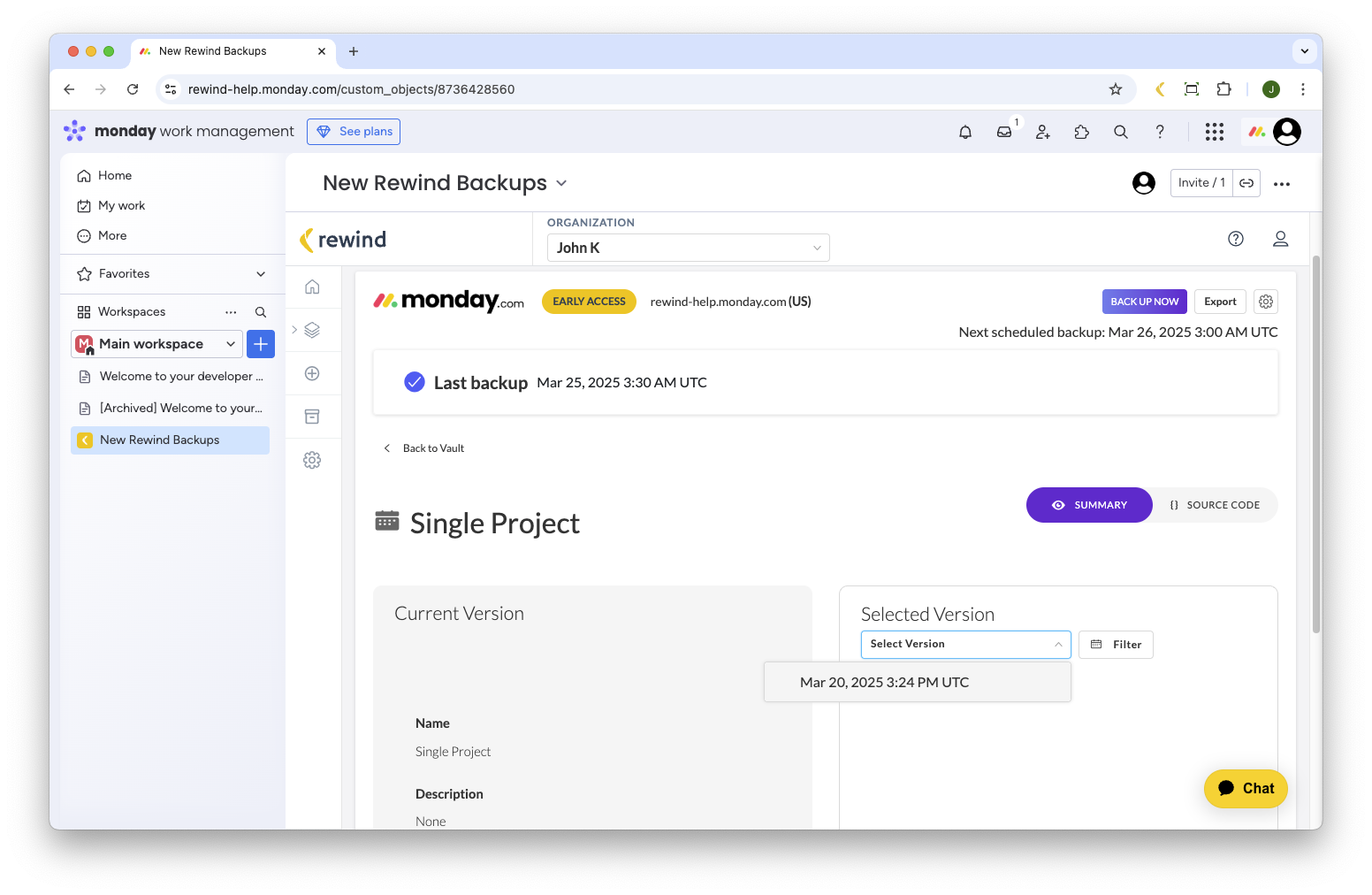Click the Rewind add plus-circle icon
Image resolution: width=1372 pixels, height=895 pixels.
tap(312, 373)
